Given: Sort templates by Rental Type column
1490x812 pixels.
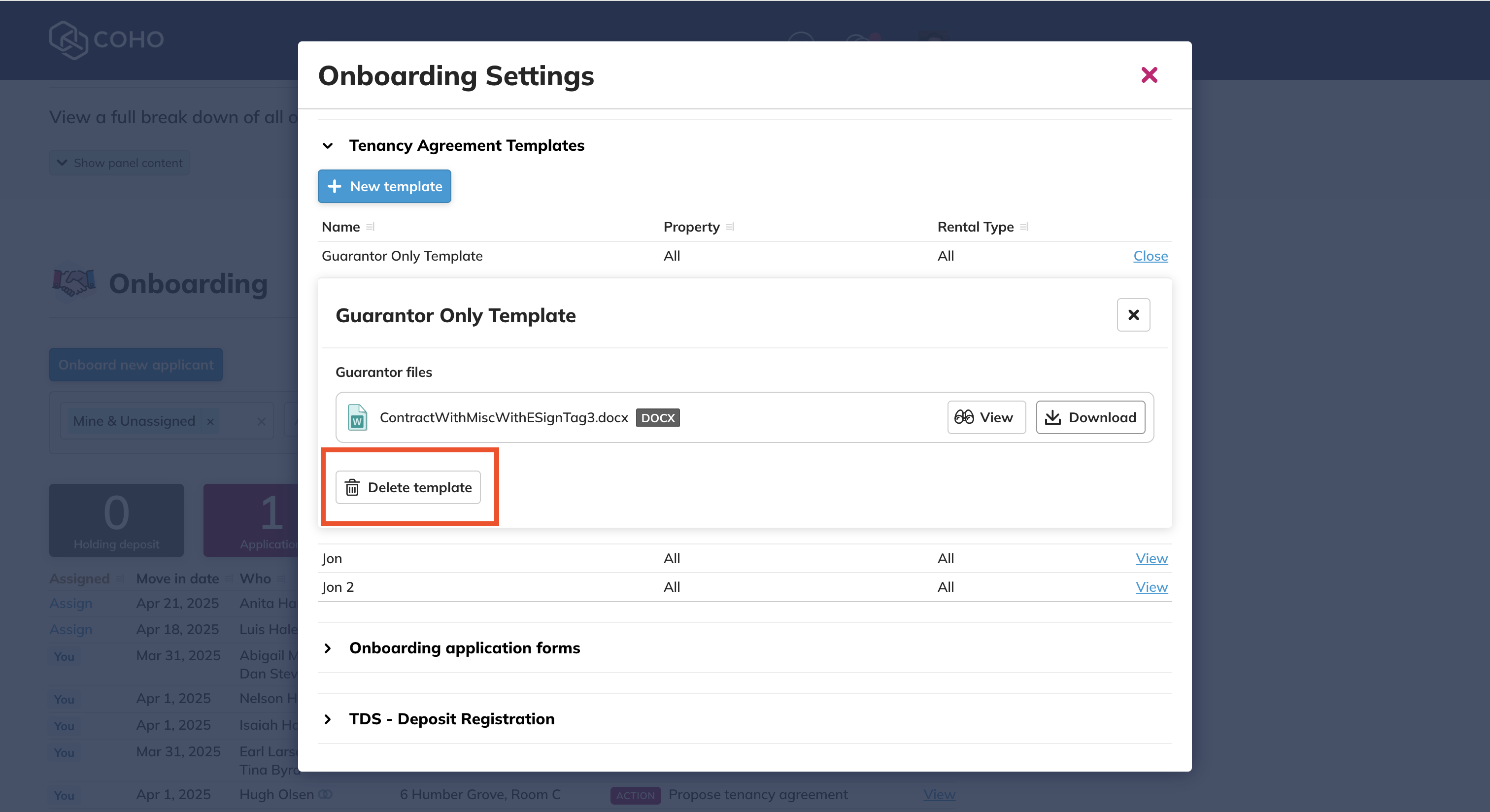Looking at the screenshot, I should click(1024, 227).
